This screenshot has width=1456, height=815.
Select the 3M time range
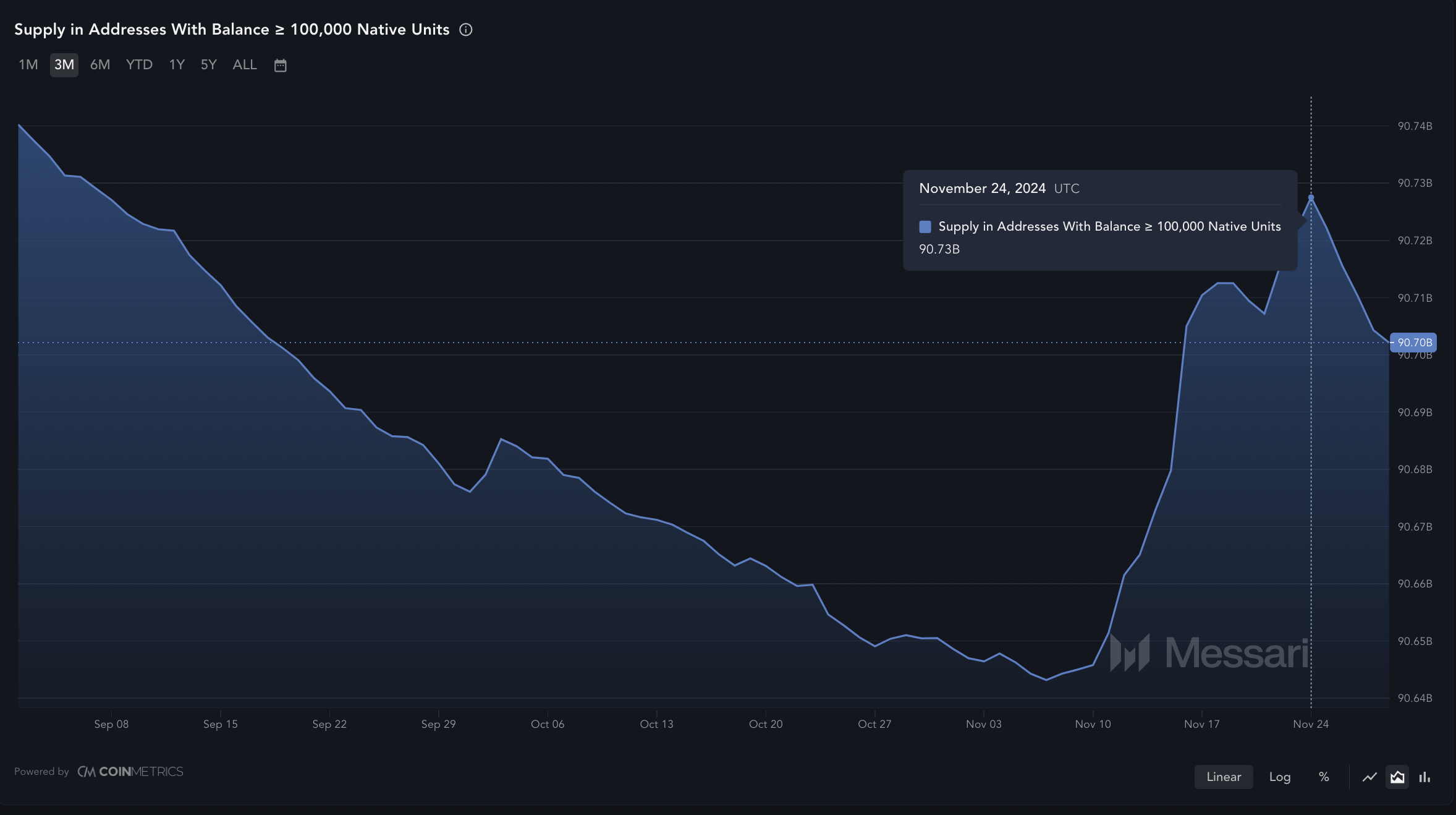point(64,65)
